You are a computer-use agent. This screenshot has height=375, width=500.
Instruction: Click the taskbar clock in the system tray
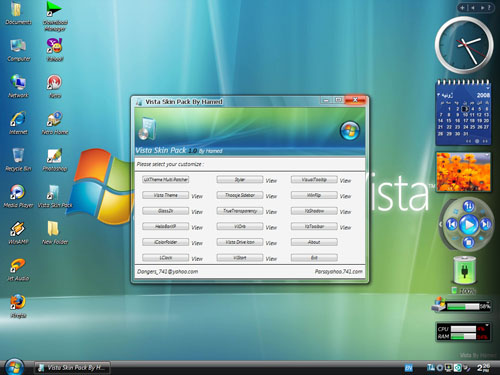point(484,368)
